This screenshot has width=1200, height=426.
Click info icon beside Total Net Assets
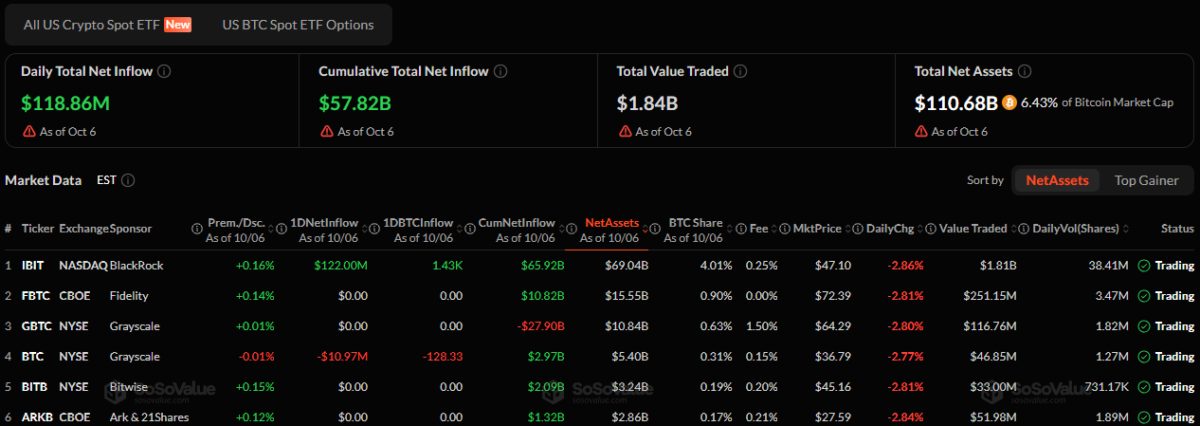click(x=1026, y=71)
